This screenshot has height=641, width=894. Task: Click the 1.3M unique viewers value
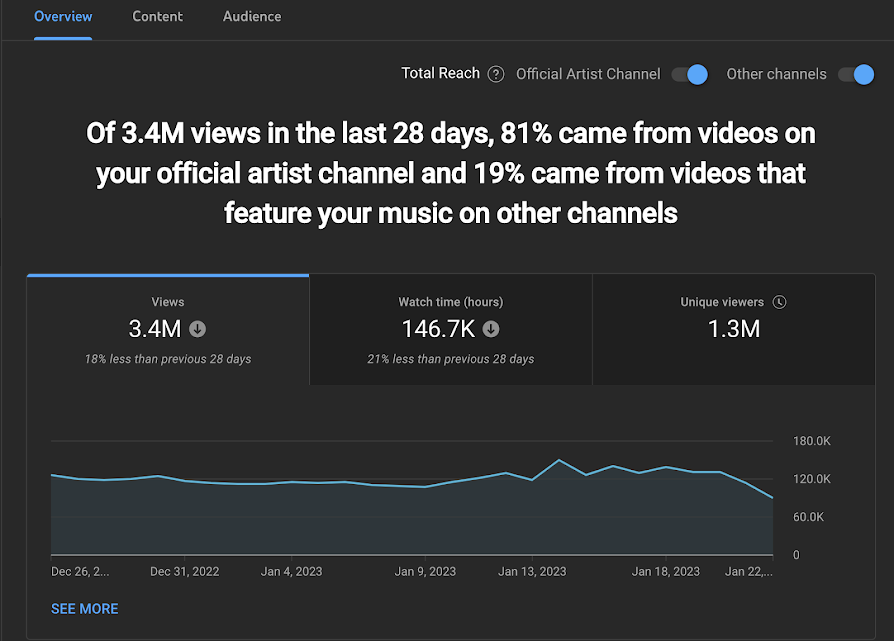pyautogui.click(x=734, y=329)
